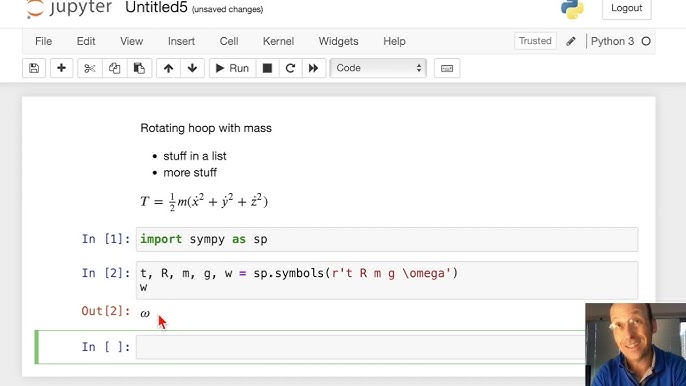Click the pencil edit icon near Trusted
This screenshot has width=686, height=386.
[571, 41]
